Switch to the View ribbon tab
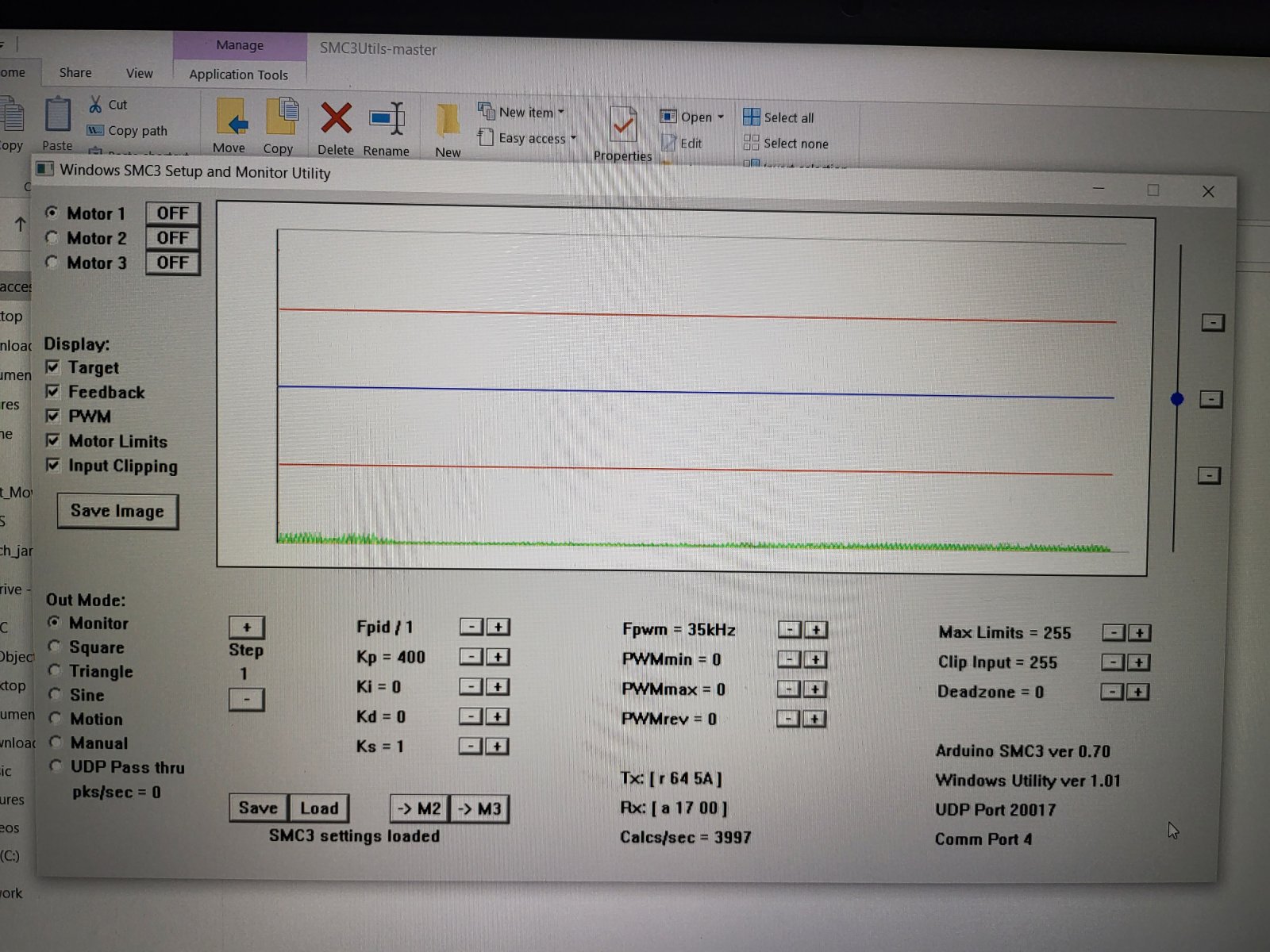The width and height of the screenshot is (1270, 952). (x=139, y=73)
